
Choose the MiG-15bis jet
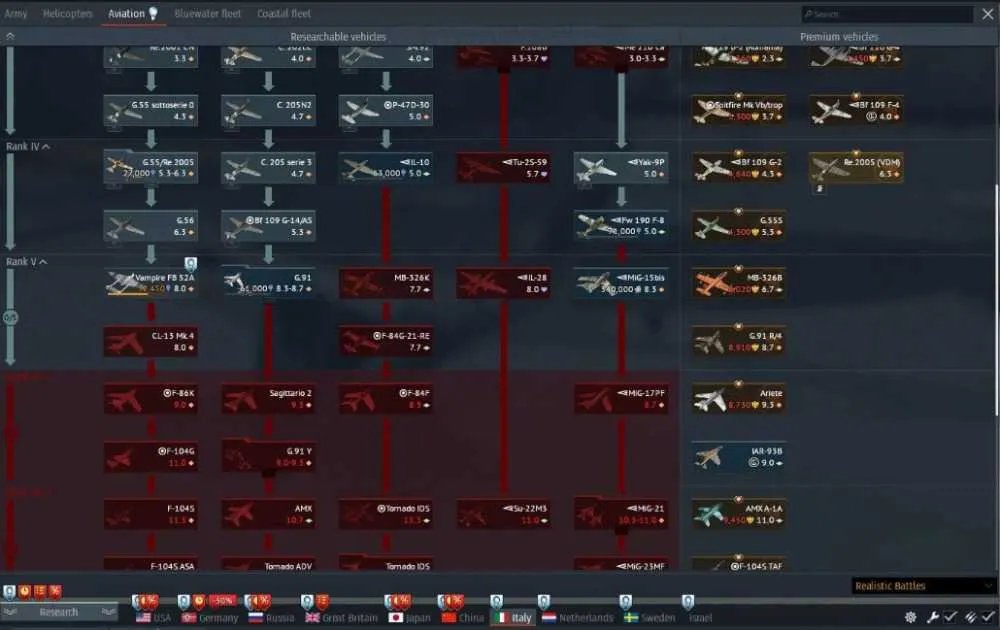621,283
